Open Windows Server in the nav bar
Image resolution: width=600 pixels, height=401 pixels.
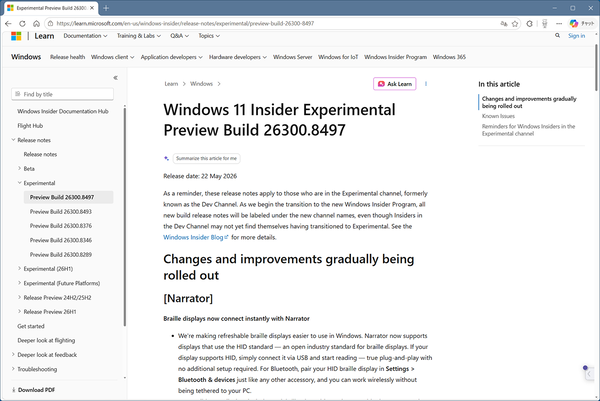coord(292,57)
